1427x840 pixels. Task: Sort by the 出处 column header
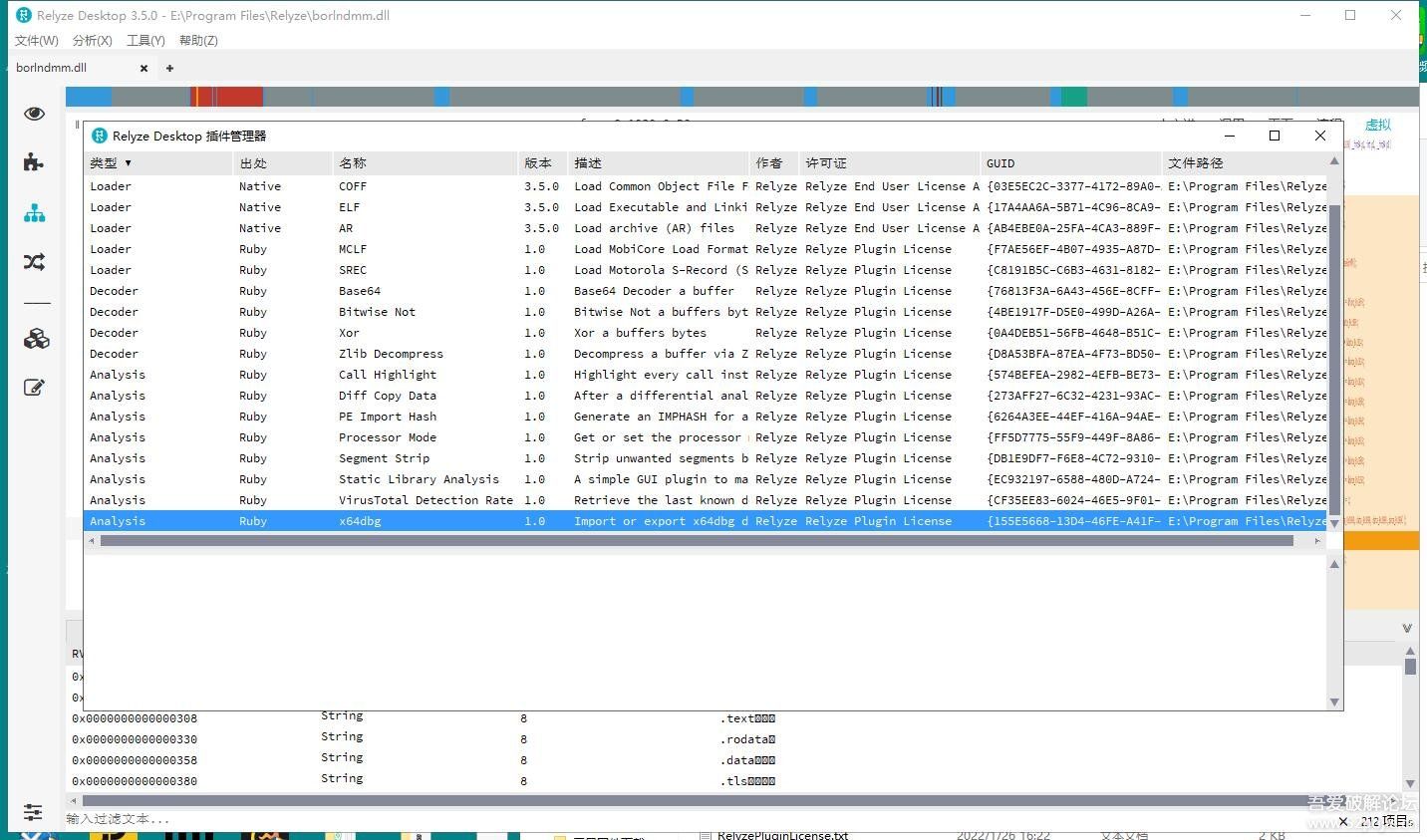(283, 162)
